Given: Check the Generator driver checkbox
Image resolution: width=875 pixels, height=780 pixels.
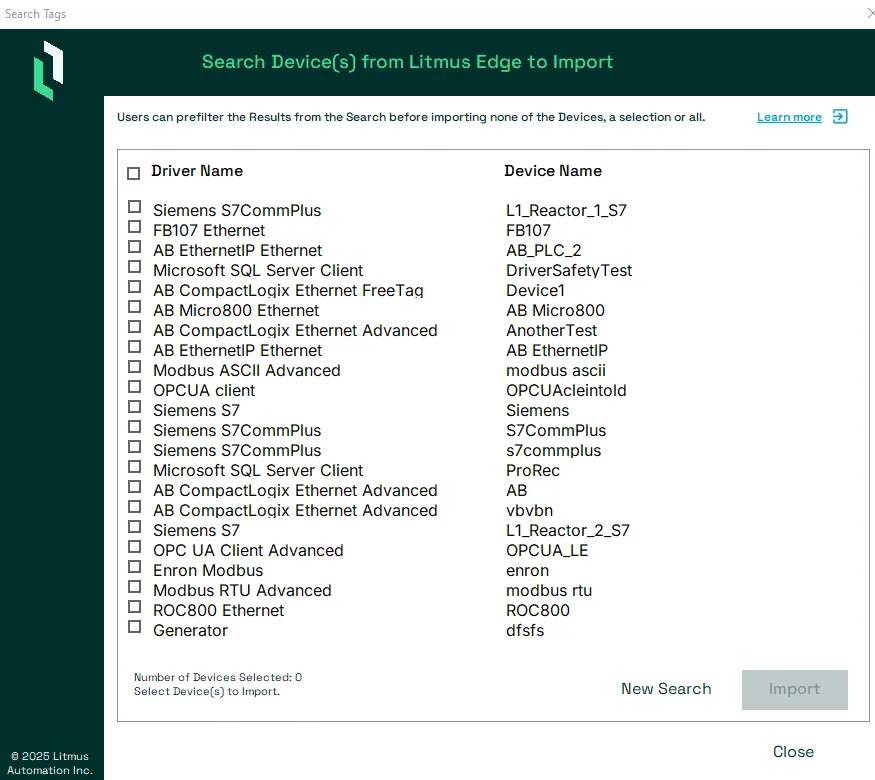Looking at the screenshot, I should point(134,627).
